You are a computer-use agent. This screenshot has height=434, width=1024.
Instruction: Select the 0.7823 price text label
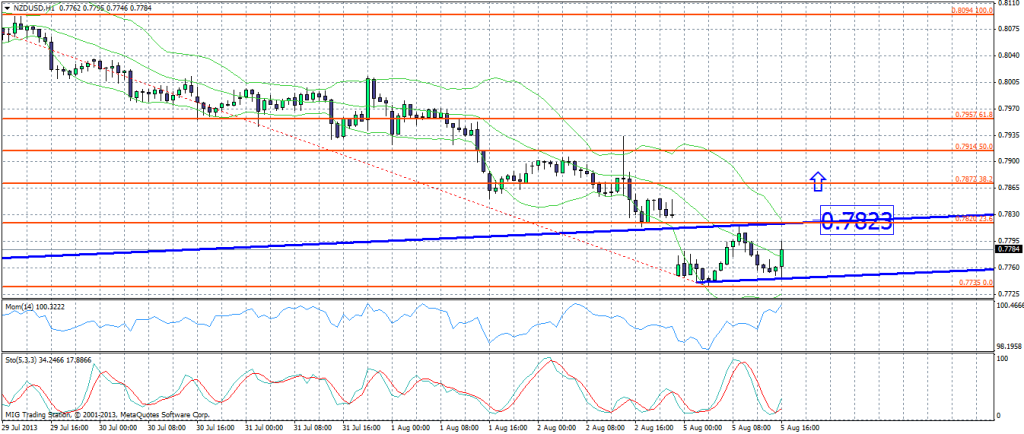pyautogui.click(x=856, y=221)
